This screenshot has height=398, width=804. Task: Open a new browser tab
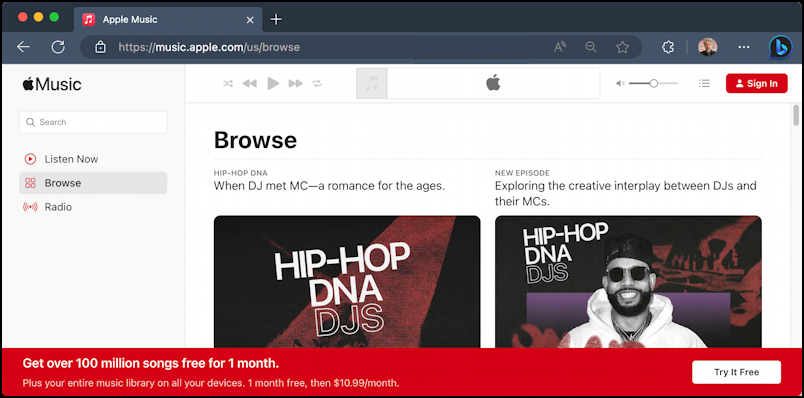coord(276,19)
